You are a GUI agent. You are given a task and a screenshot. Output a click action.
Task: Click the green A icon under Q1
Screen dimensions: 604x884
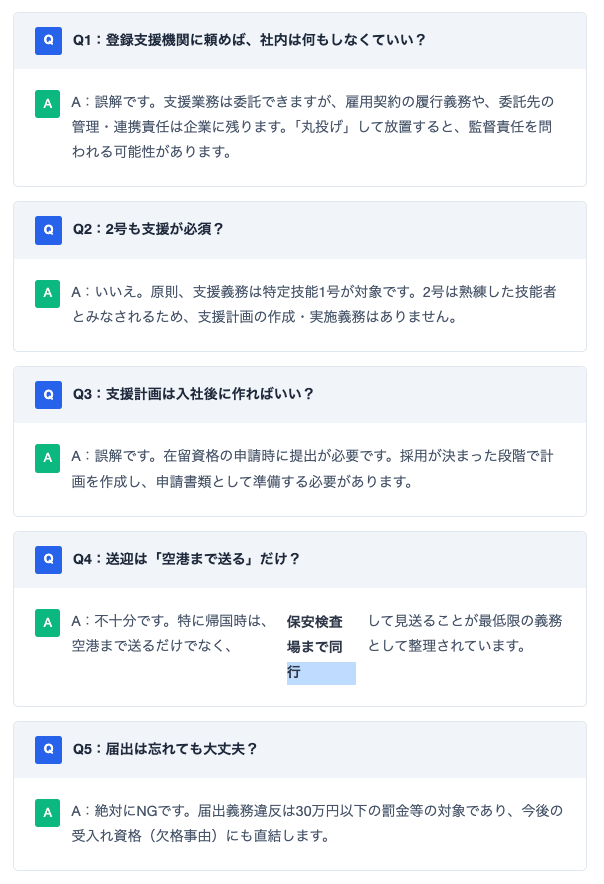coord(48,103)
